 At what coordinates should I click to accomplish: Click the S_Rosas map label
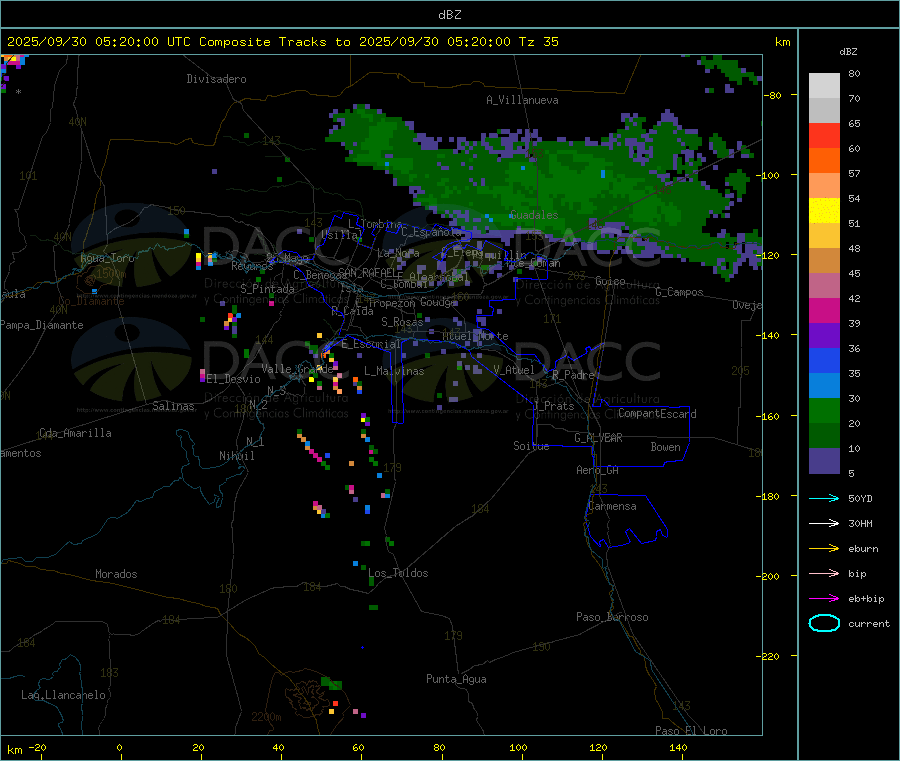point(402,322)
